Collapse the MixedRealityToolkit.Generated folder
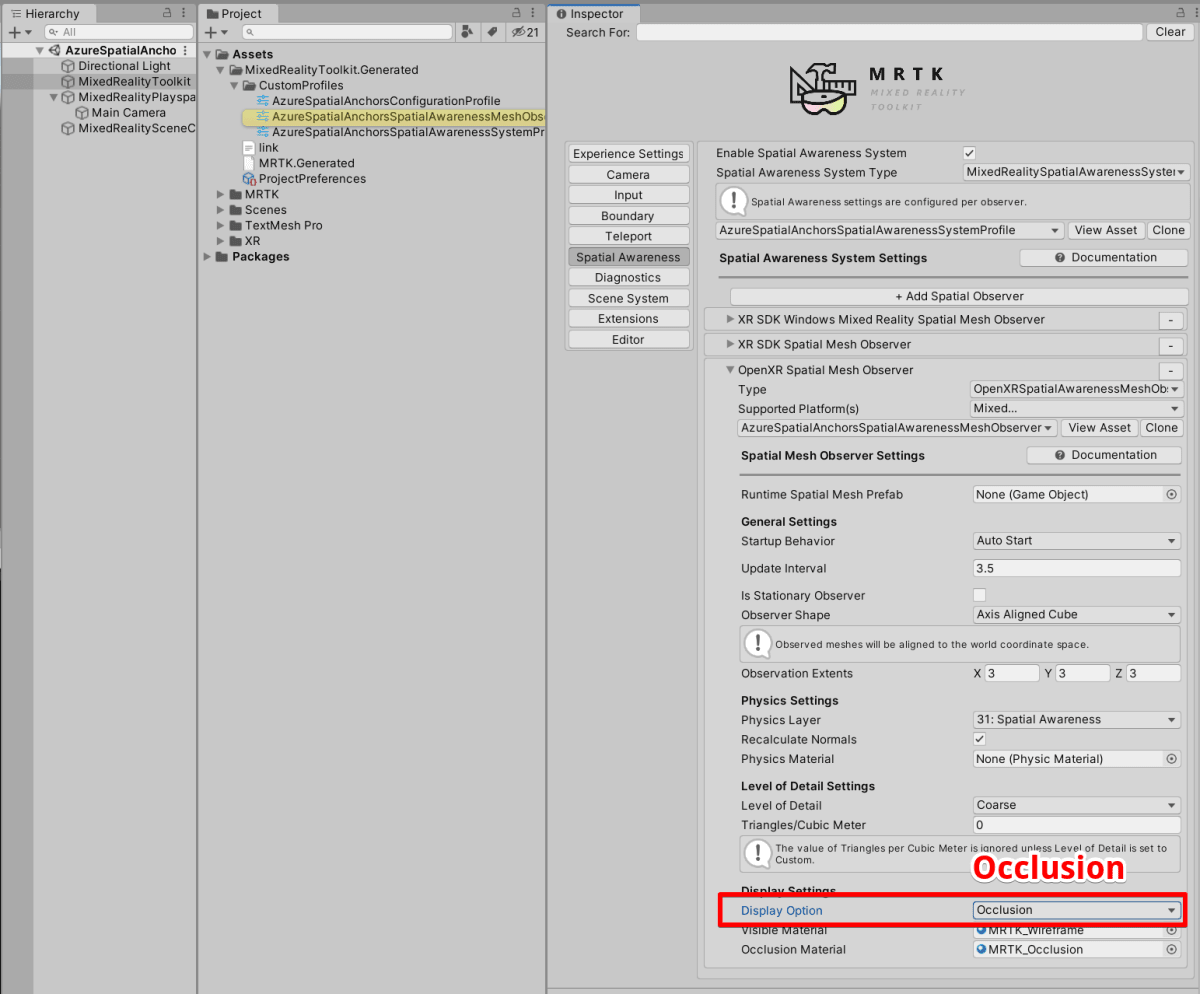 [222, 70]
